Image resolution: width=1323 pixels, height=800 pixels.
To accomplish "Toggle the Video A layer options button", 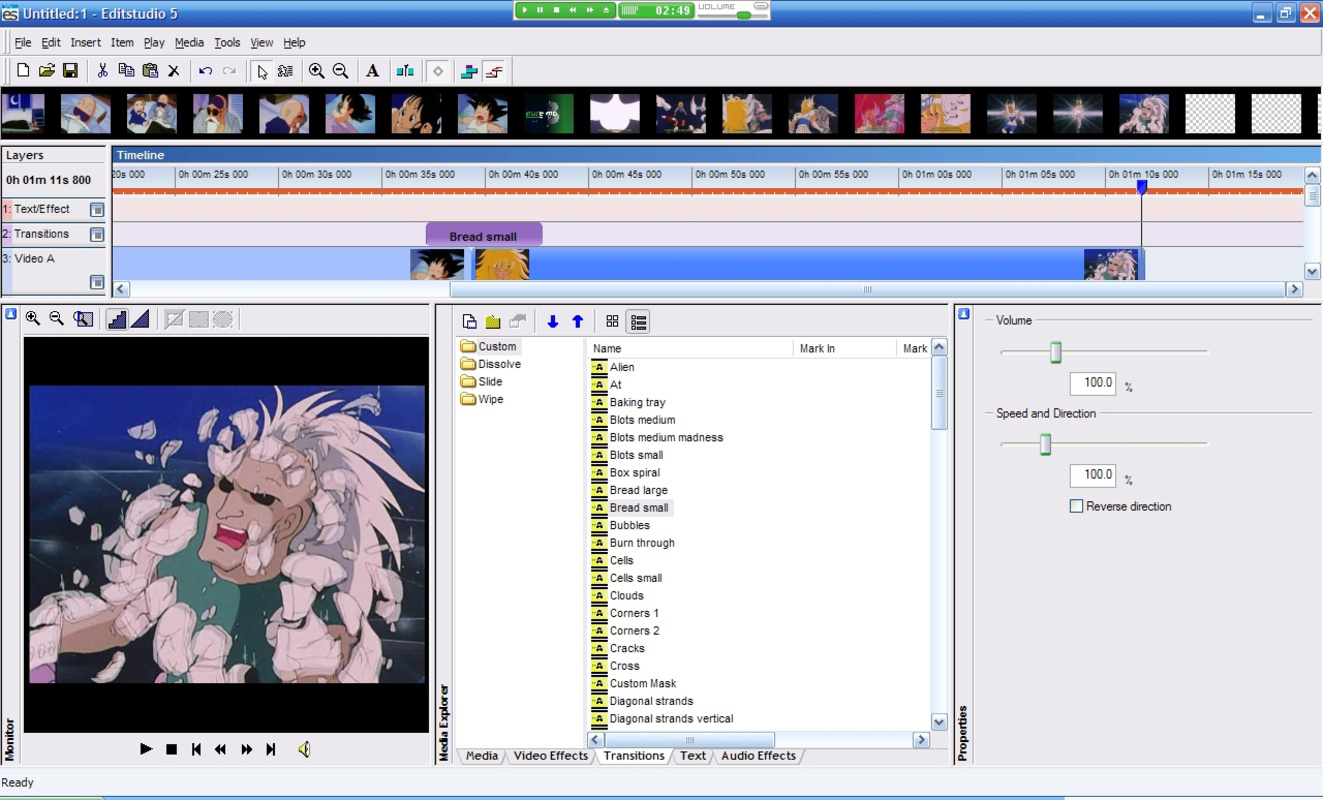I will pos(97,283).
